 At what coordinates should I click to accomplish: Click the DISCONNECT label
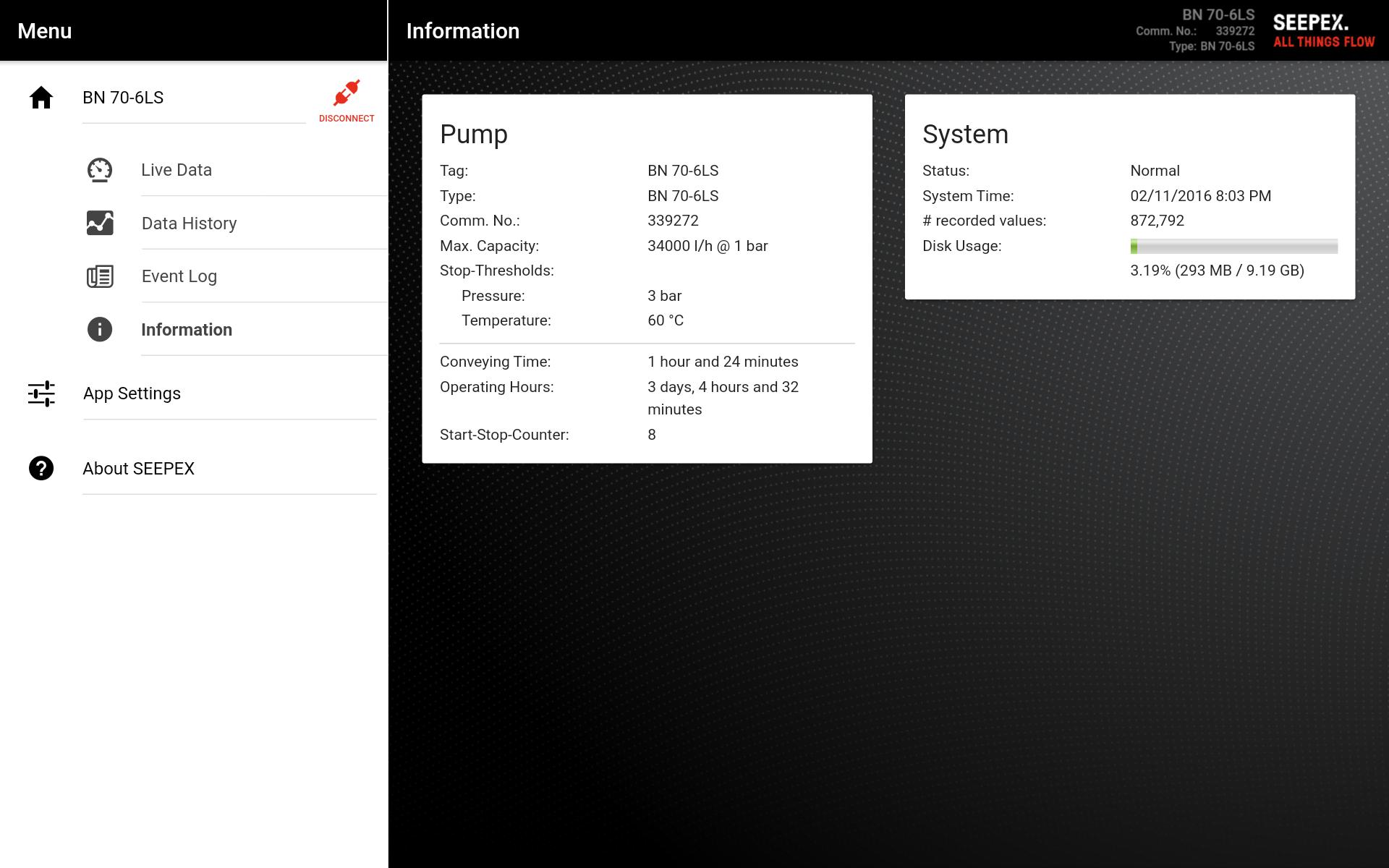click(x=347, y=119)
